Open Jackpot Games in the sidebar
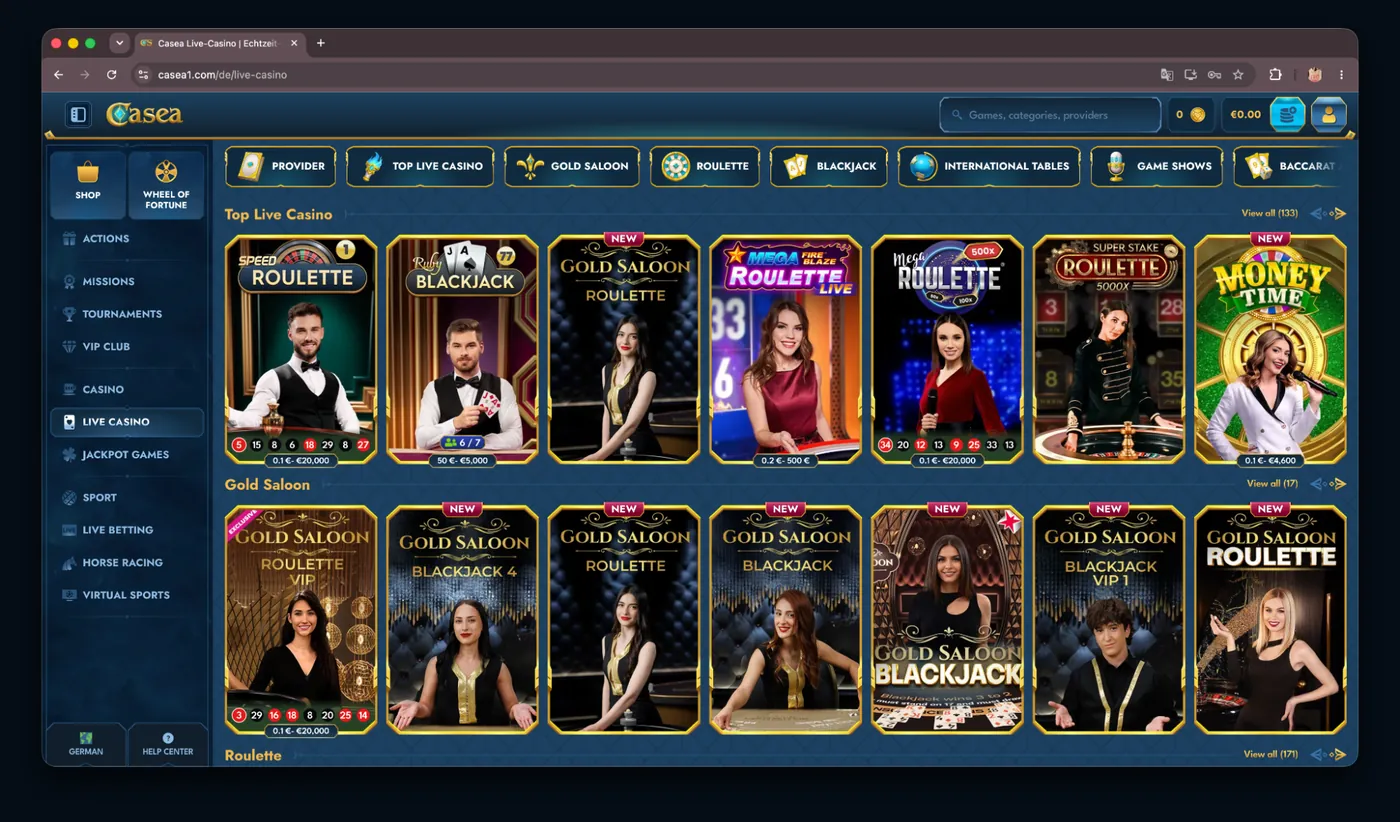The height and width of the screenshot is (822, 1400). click(127, 455)
